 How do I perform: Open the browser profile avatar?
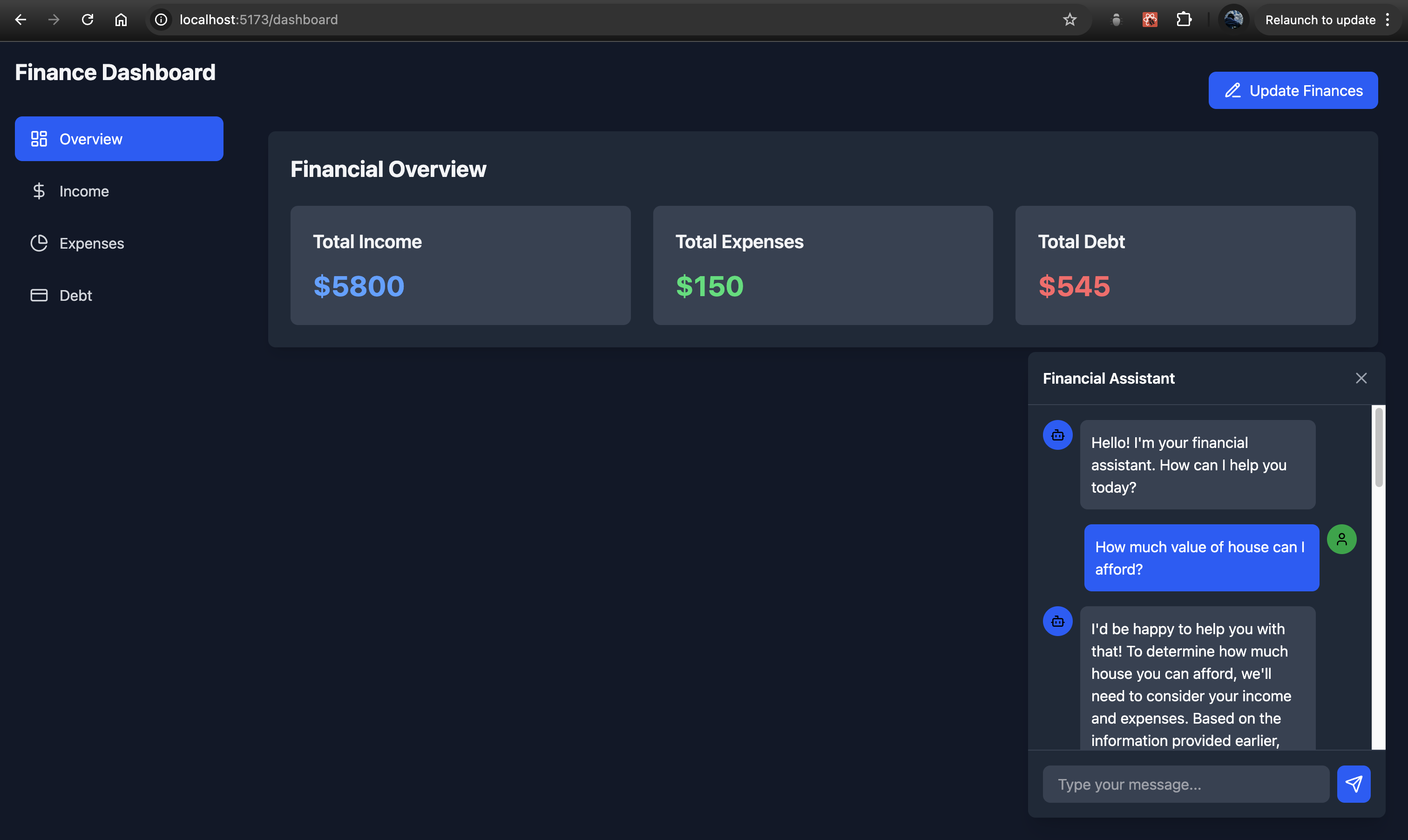click(x=1233, y=20)
